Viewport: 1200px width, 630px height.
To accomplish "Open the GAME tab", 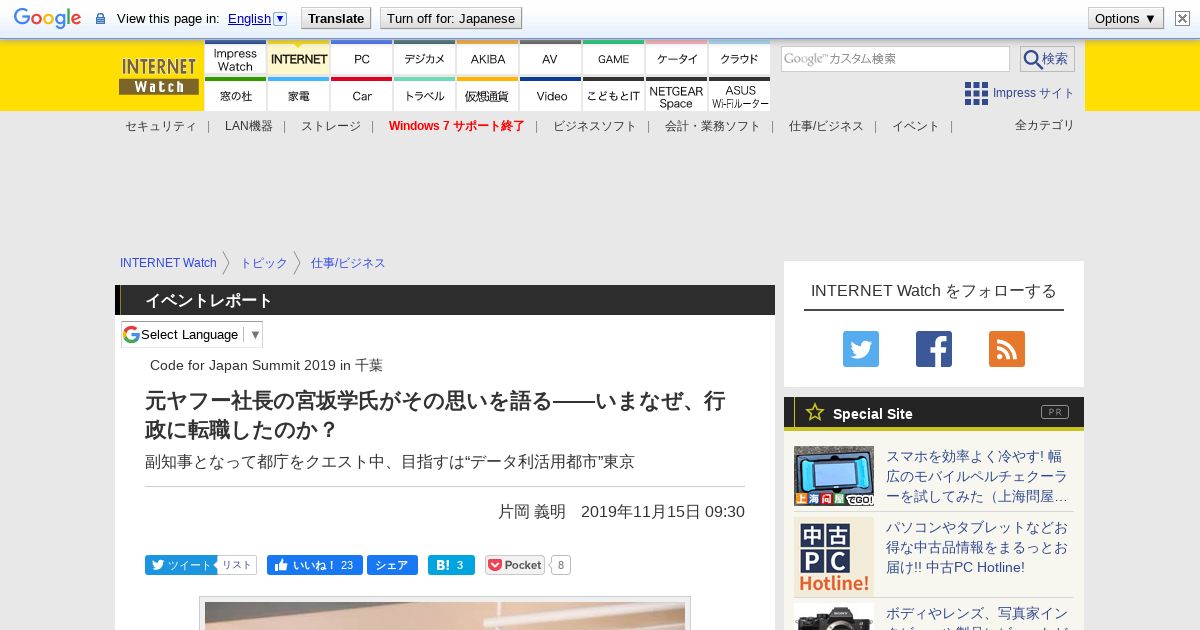I will (x=613, y=59).
